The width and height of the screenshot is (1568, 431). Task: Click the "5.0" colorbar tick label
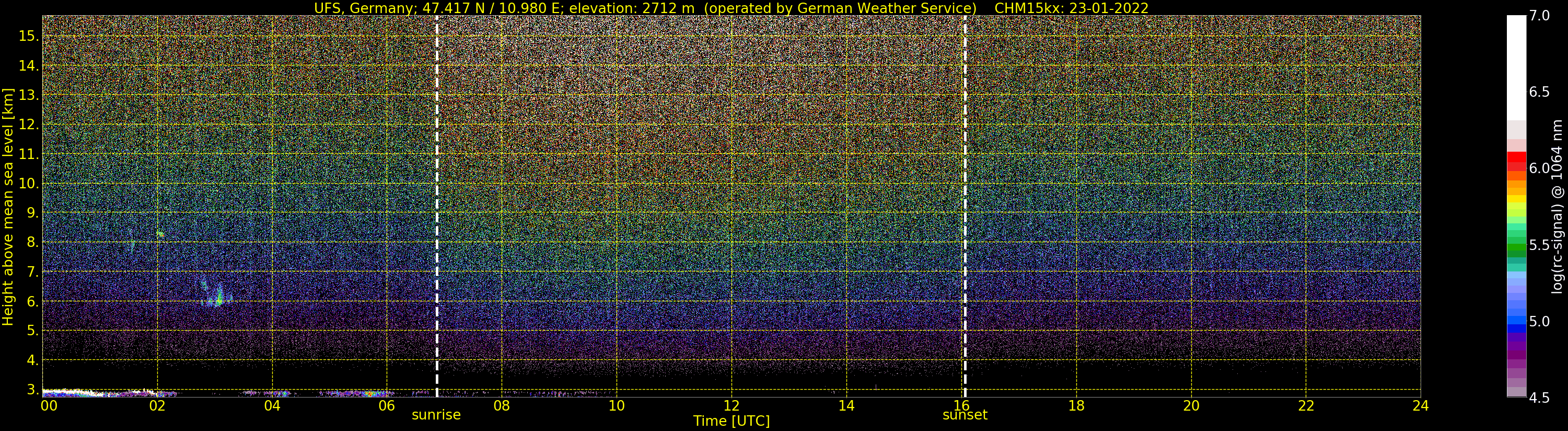point(1539,321)
